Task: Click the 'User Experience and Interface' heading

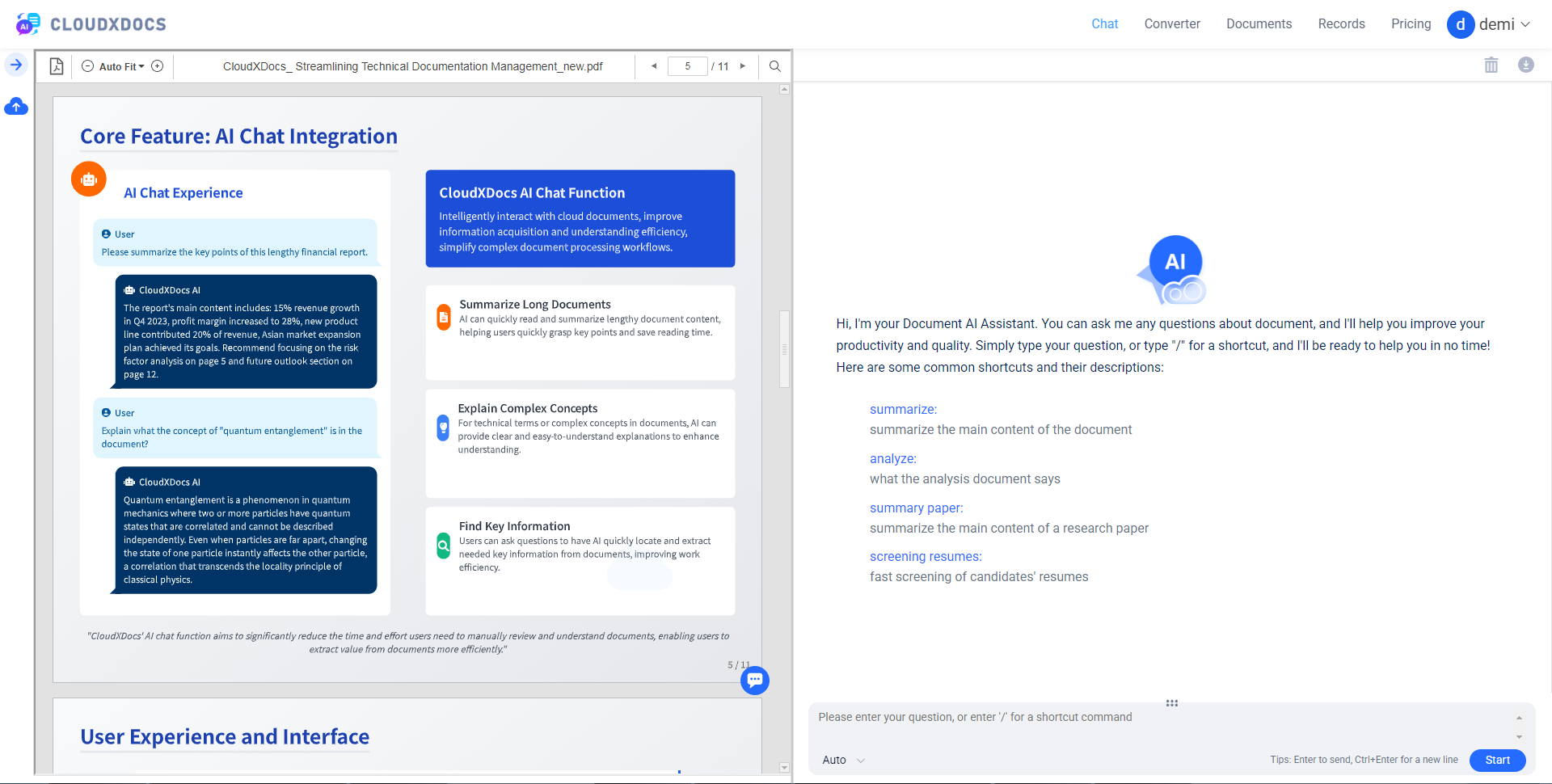Action: (225, 736)
